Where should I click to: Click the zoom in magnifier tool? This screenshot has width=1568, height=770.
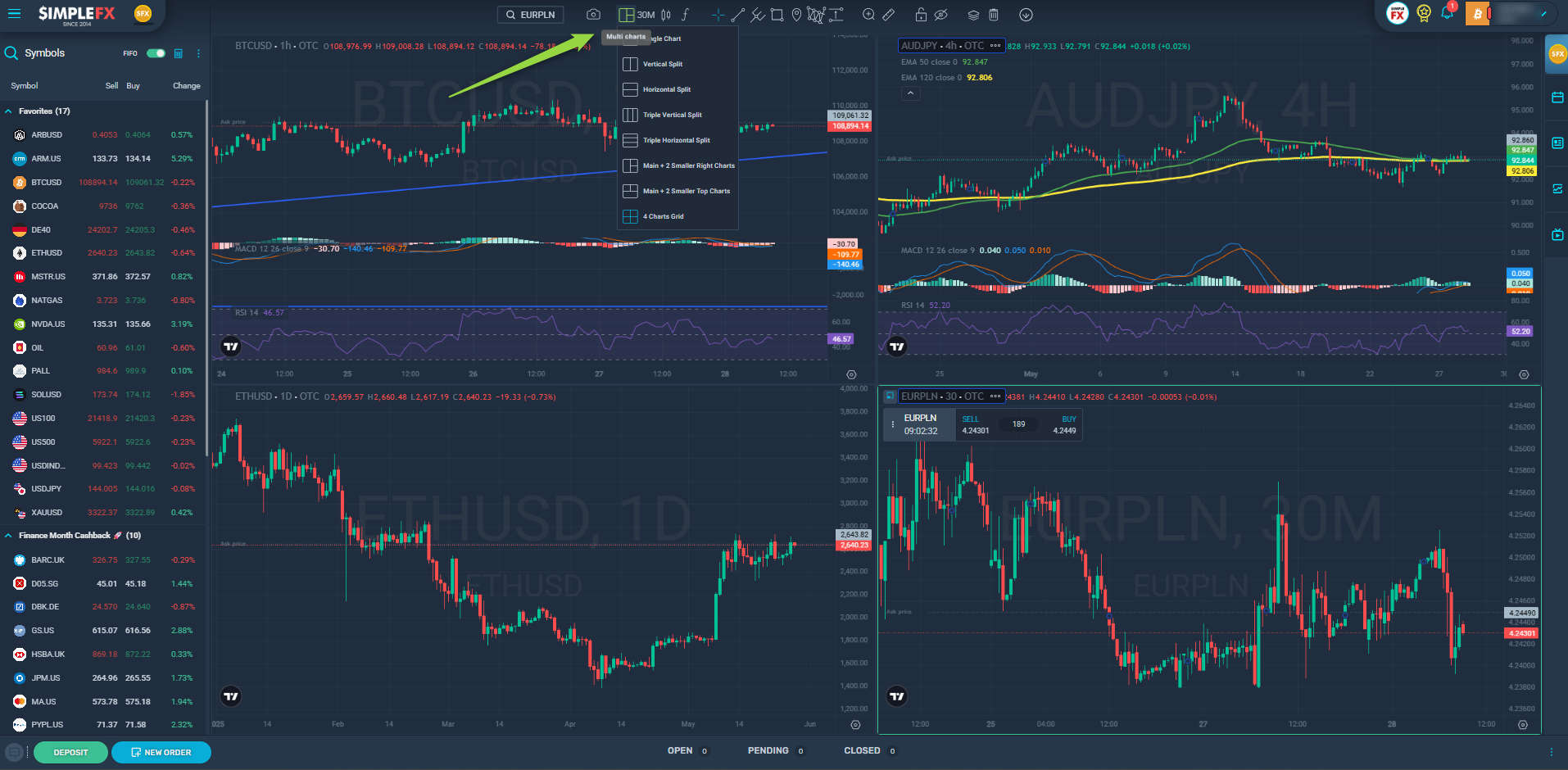click(868, 15)
